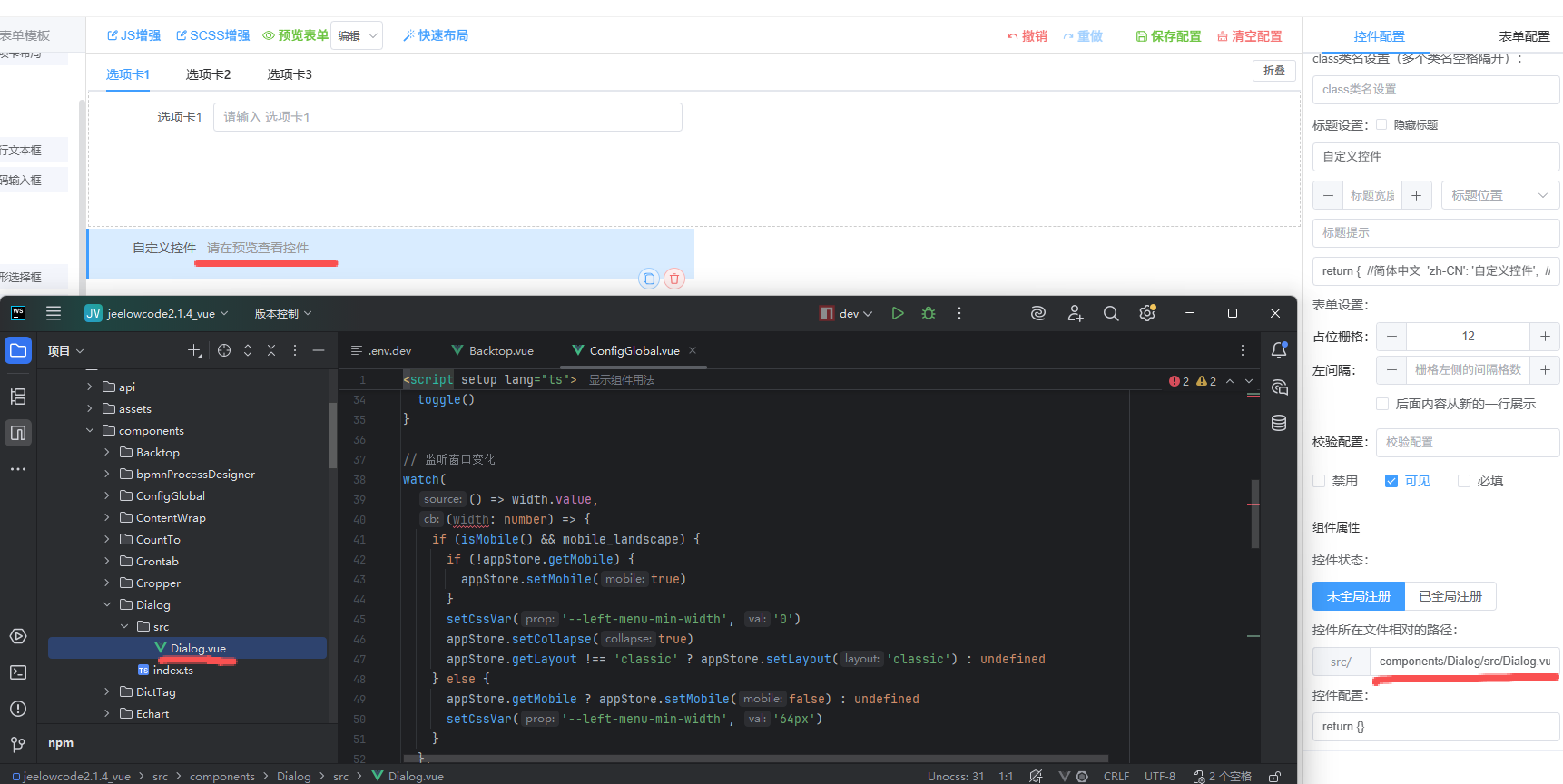
Task: Open 版本控制 dropdown in WebStorm
Action: click(283, 313)
